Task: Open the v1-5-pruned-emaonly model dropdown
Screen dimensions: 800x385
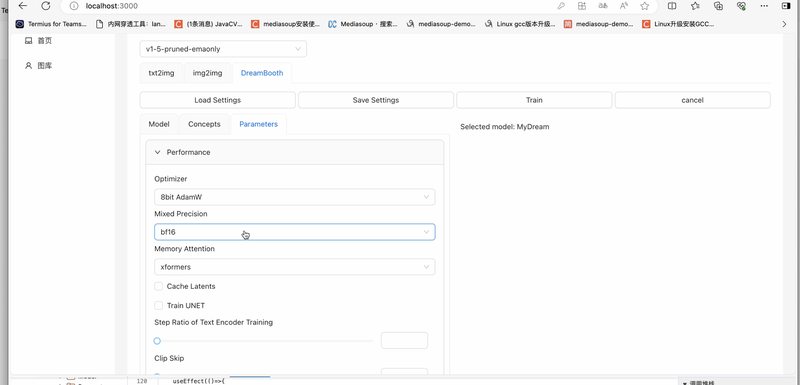Action: coord(223,49)
